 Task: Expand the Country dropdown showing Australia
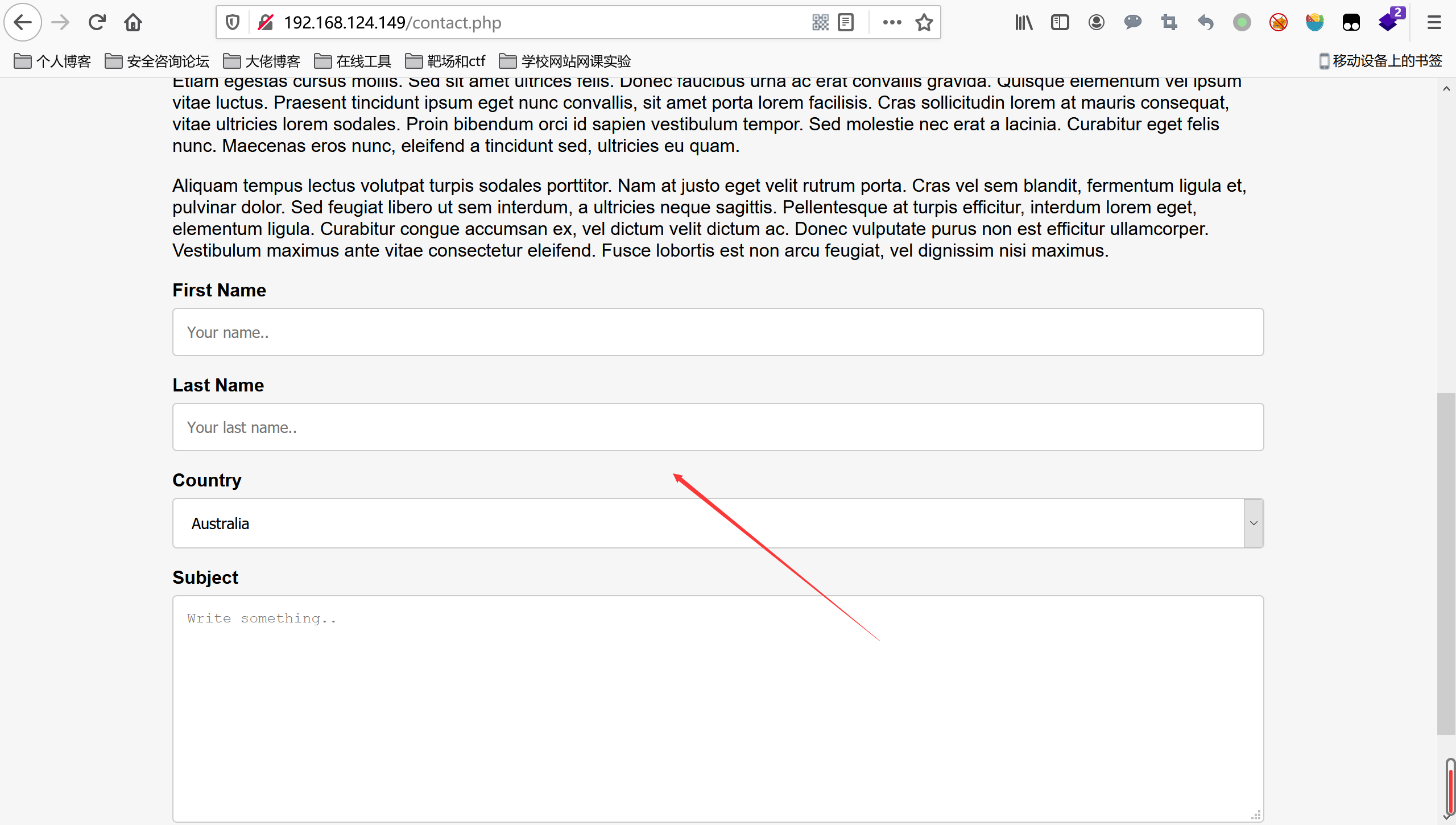[x=718, y=523]
